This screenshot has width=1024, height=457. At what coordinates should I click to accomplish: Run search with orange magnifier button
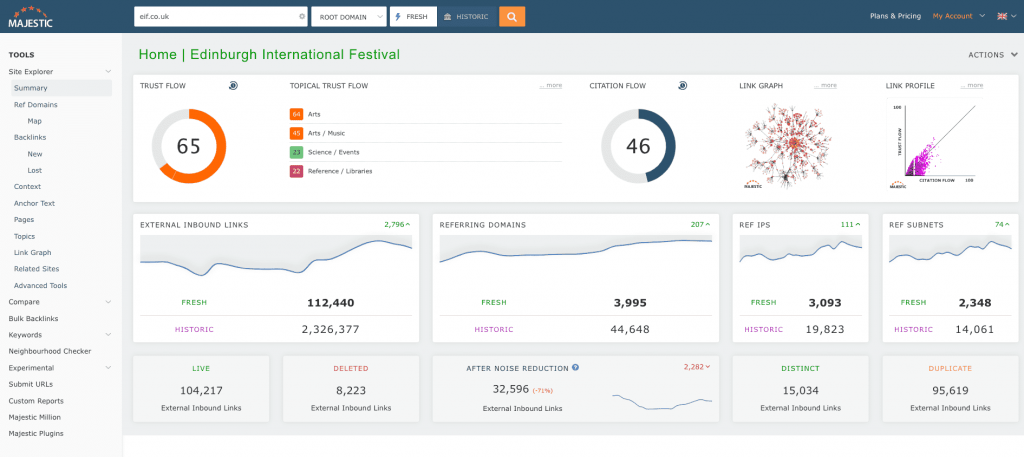coord(512,16)
